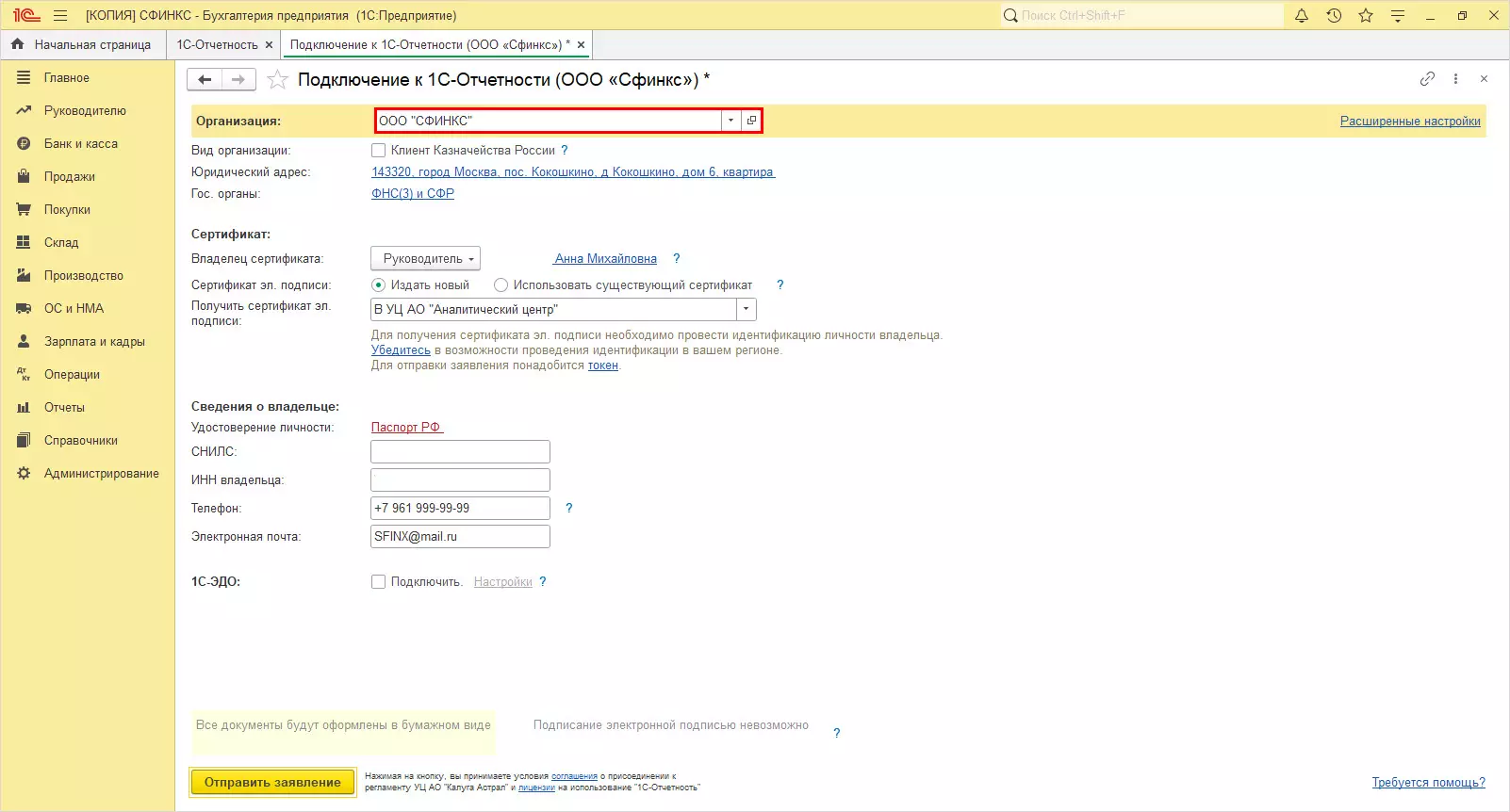This screenshot has width=1510, height=812.
Task: Expand the Организация dropdown arrow
Action: (730, 121)
